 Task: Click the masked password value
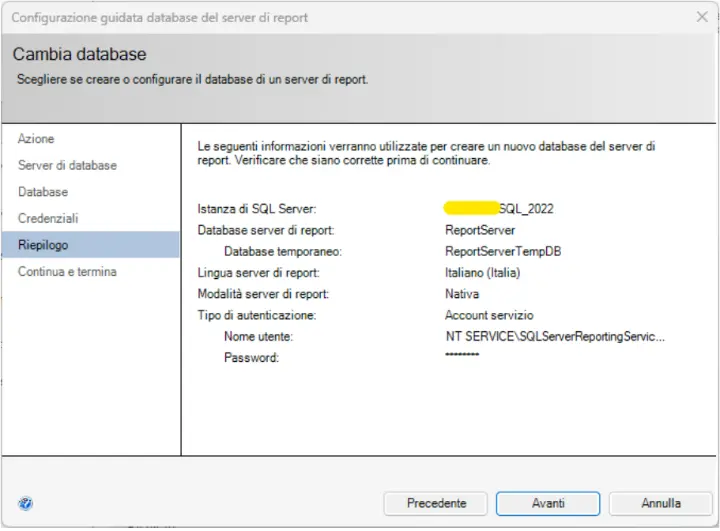462,354
